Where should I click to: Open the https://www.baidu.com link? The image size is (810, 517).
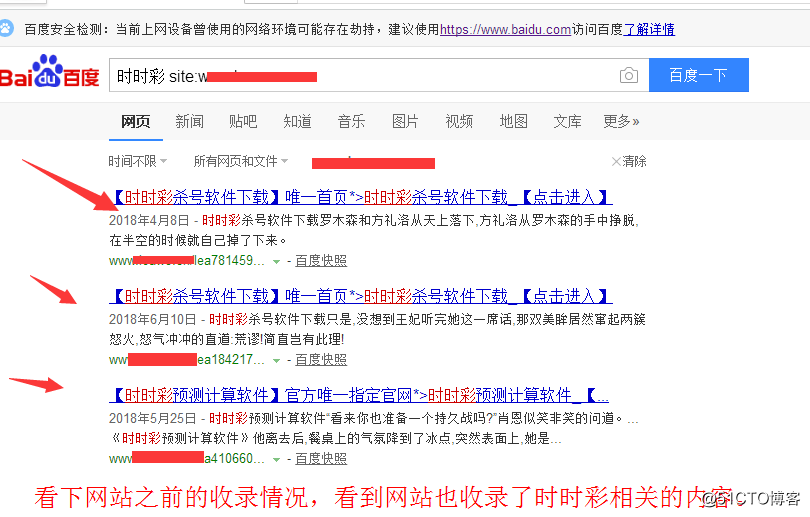505,29
